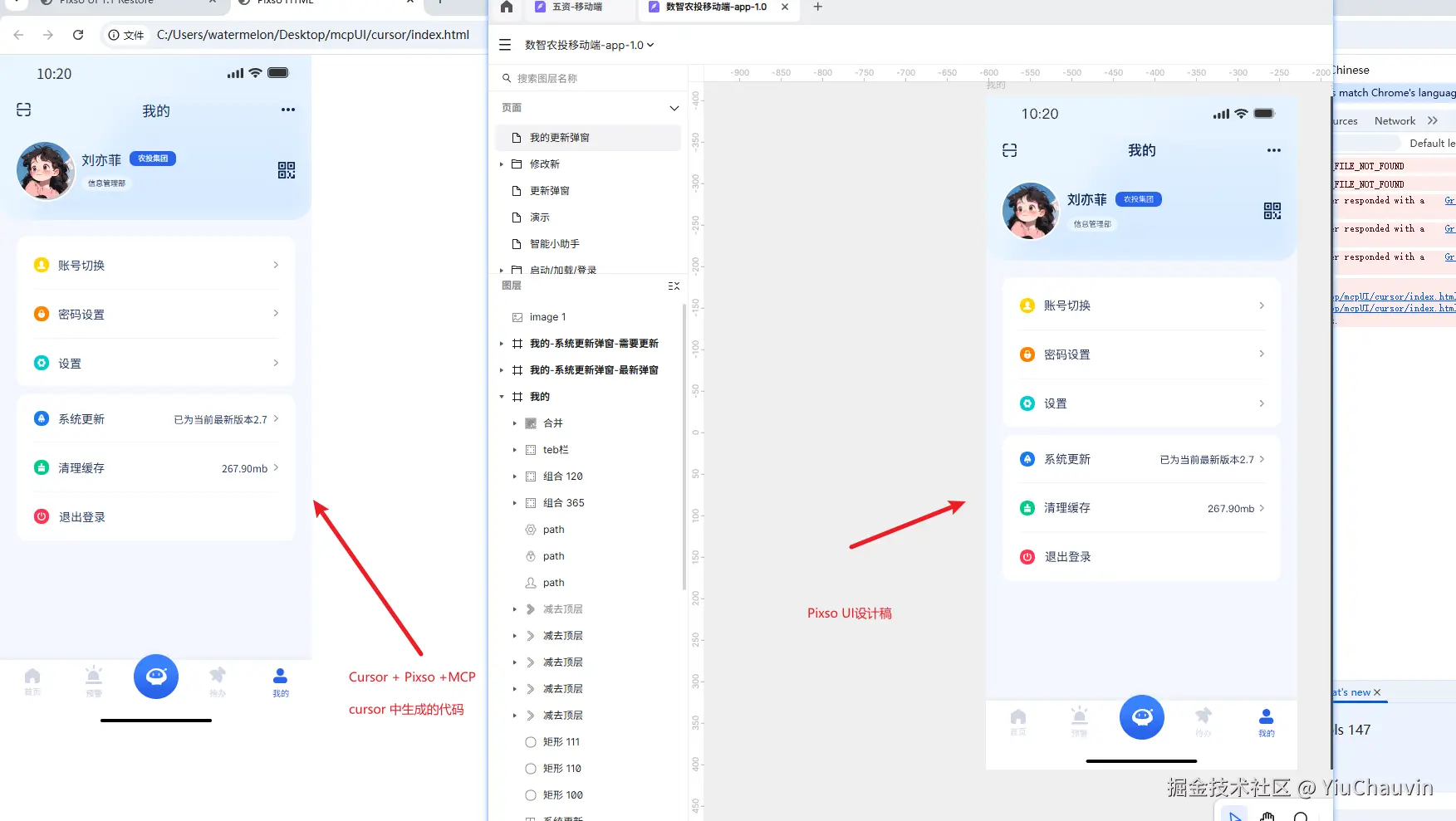Select the robot button on the Pixso canvas
The height and width of the screenshot is (821, 1456).
(x=1142, y=717)
